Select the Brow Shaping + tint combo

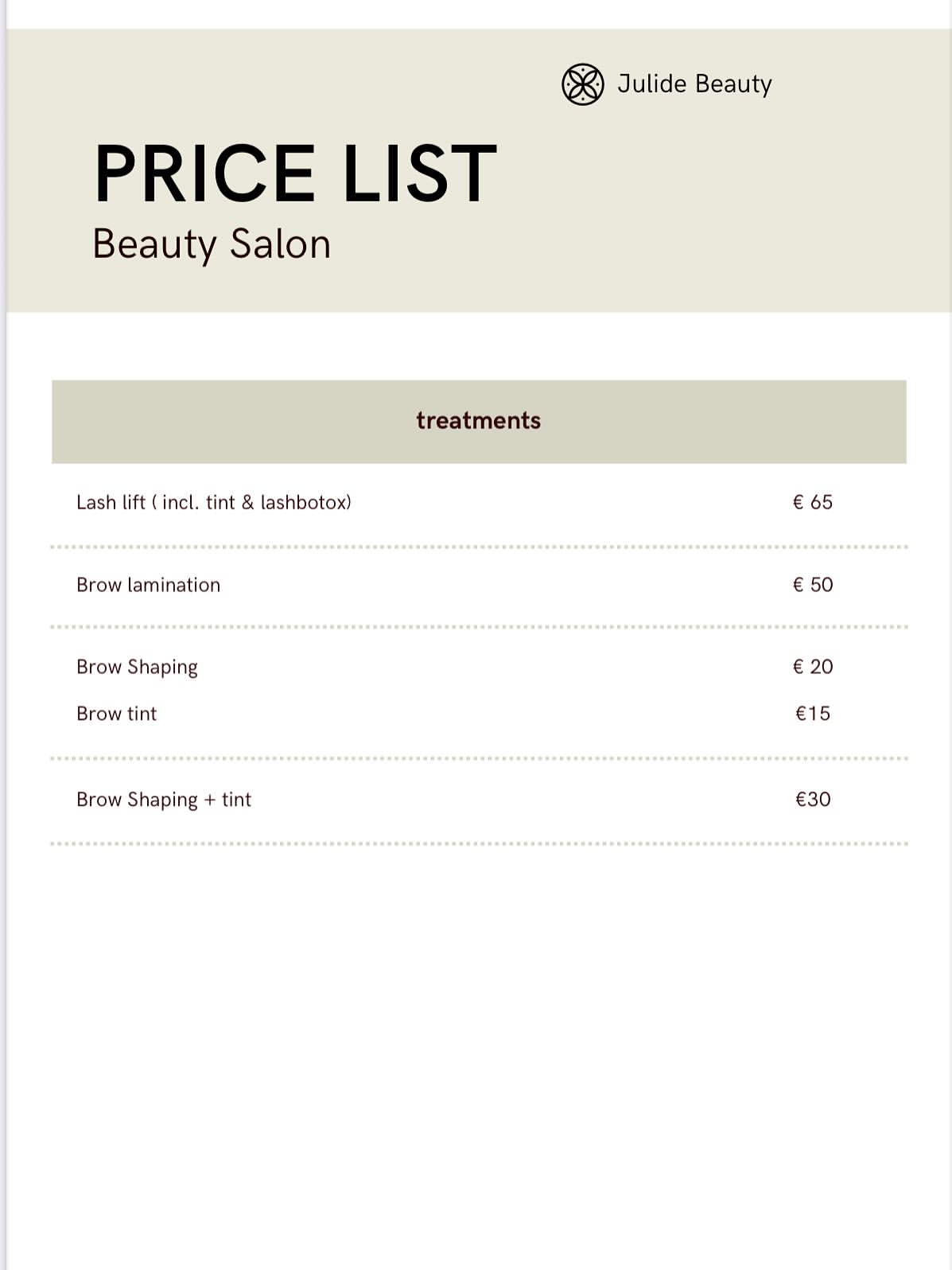[x=163, y=800]
